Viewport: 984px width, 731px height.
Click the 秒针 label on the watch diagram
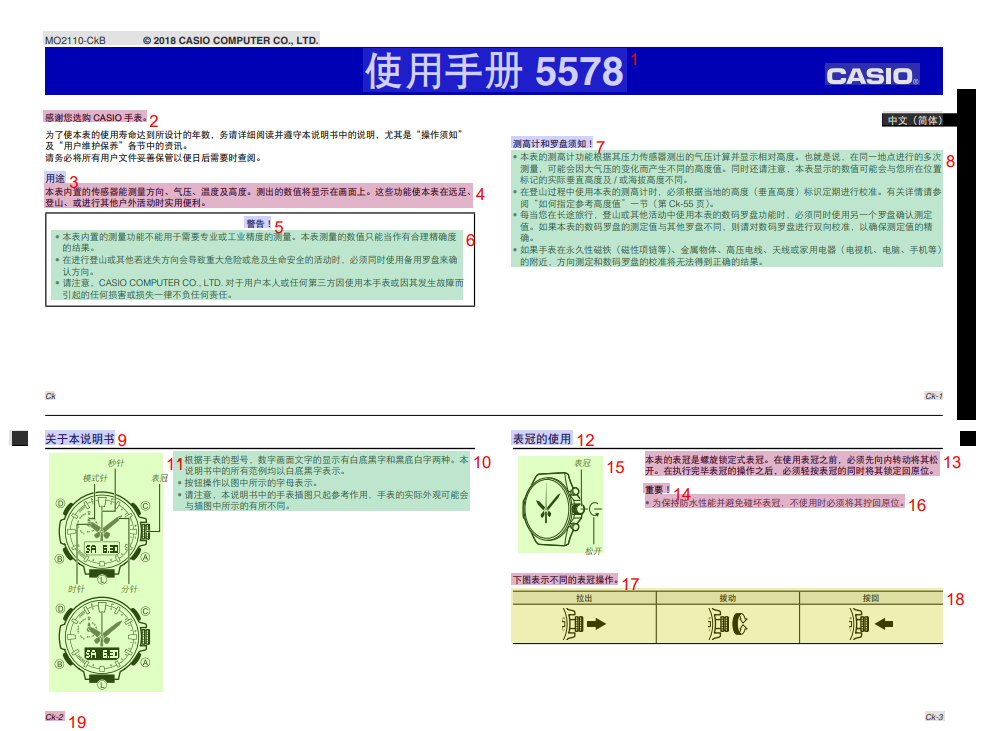(116, 463)
